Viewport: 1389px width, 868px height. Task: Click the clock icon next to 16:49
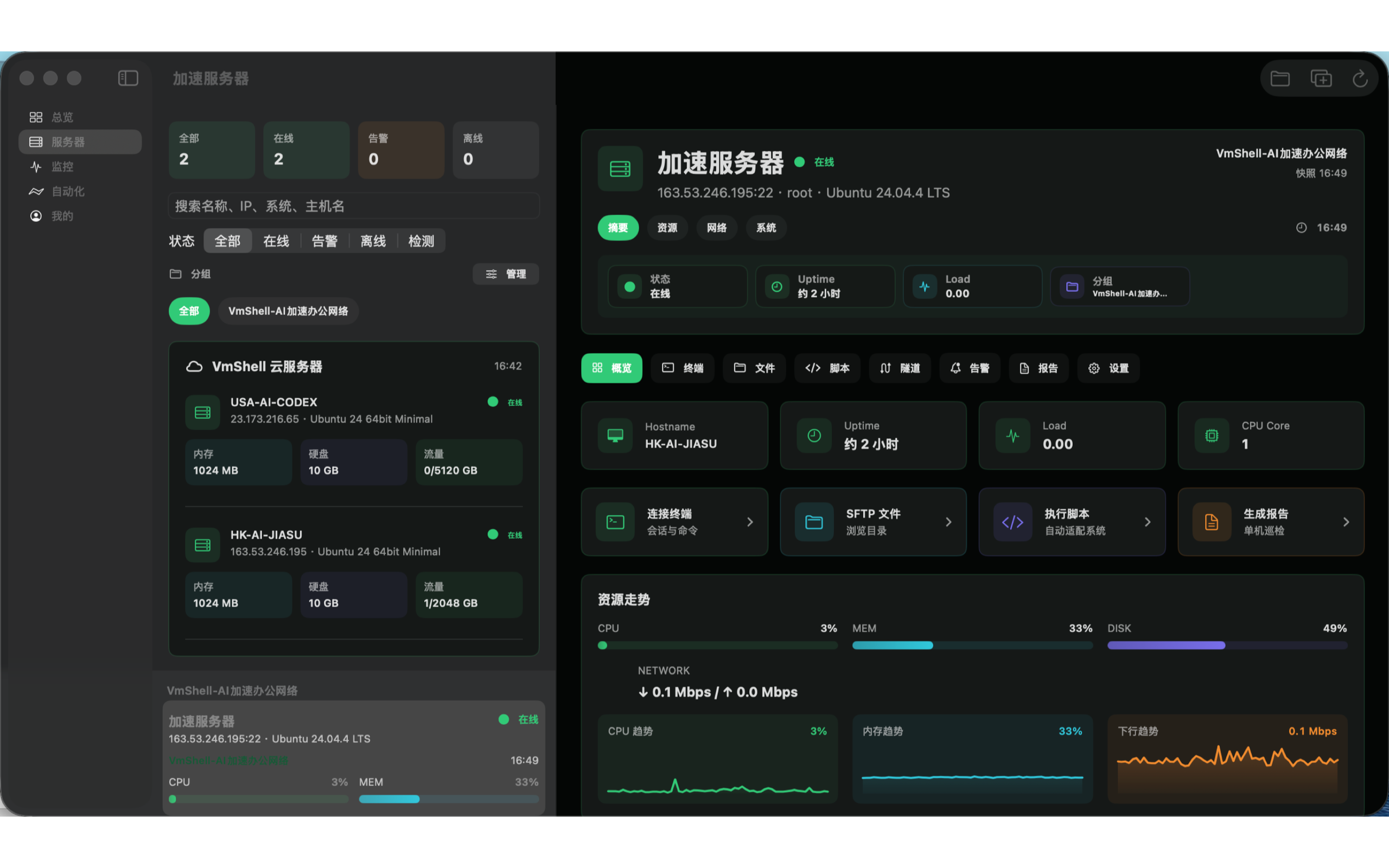(1301, 228)
